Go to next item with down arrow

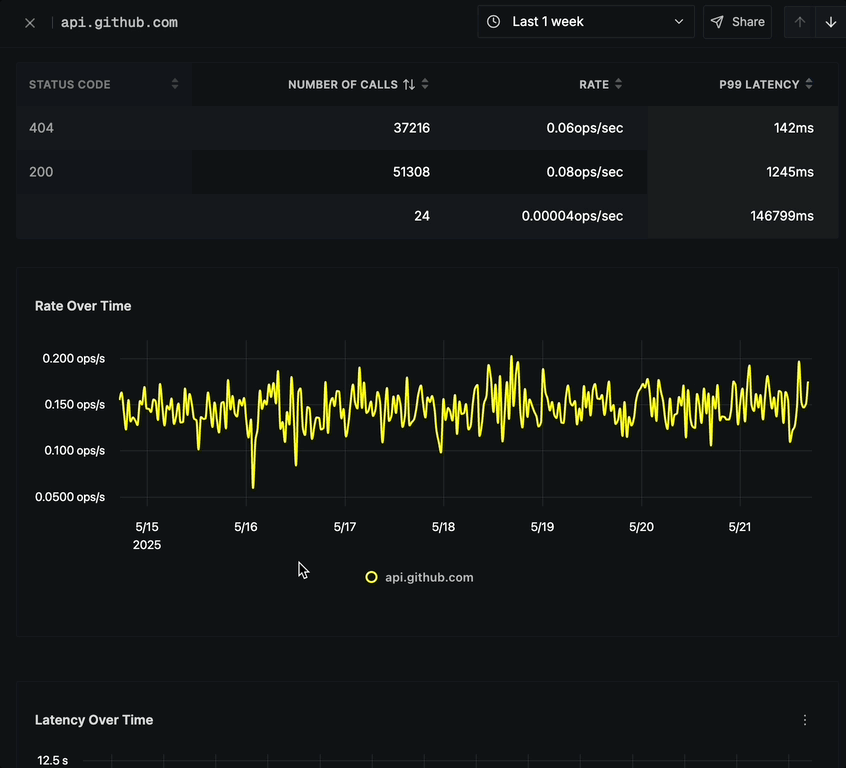point(831,22)
